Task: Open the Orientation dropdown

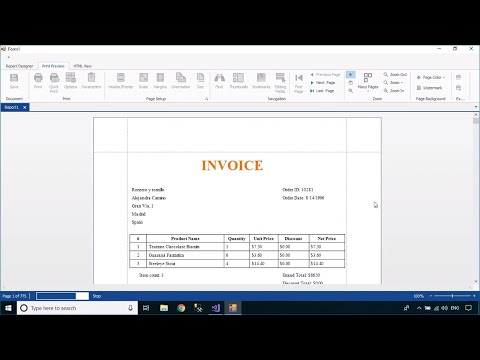Action: click(x=181, y=81)
